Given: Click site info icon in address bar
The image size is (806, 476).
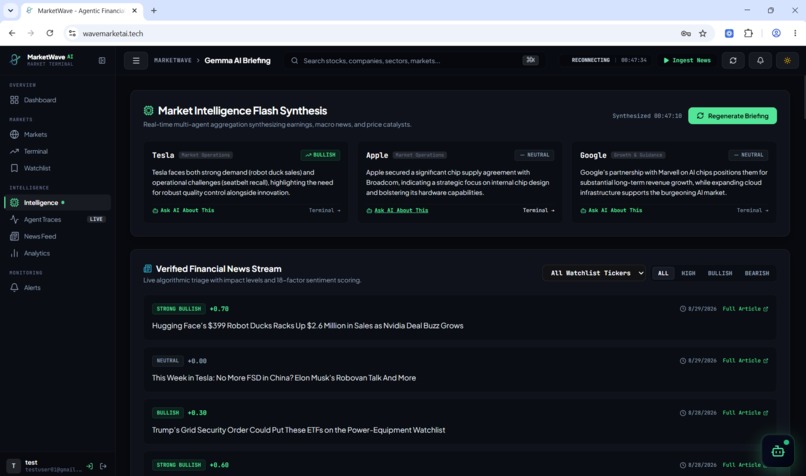Looking at the screenshot, I should pyautogui.click(x=72, y=33).
